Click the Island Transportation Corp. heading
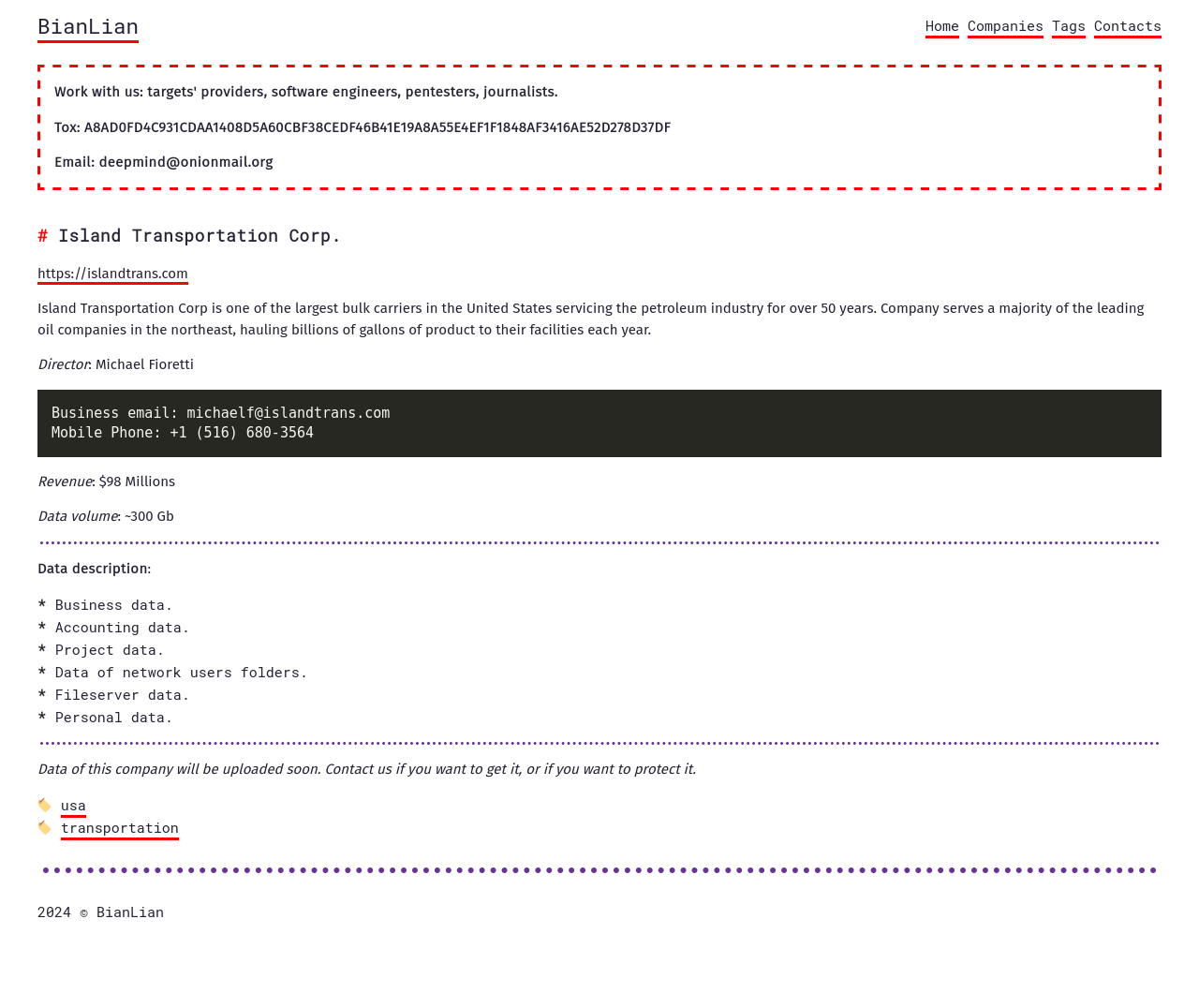This screenshot has height=1008, width=1199. (199, 236)
